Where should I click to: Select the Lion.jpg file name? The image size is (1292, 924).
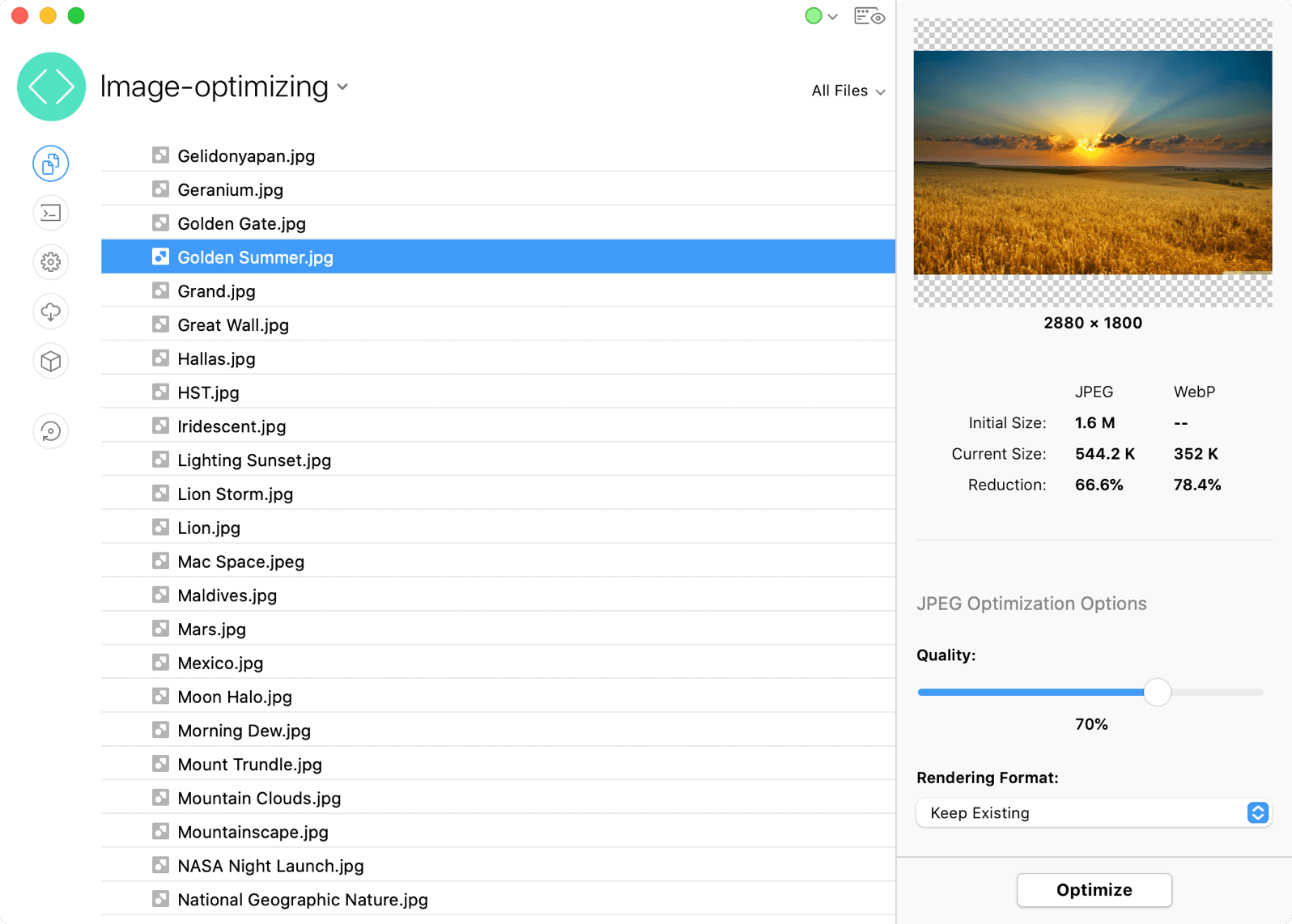[x=209, y=528]
